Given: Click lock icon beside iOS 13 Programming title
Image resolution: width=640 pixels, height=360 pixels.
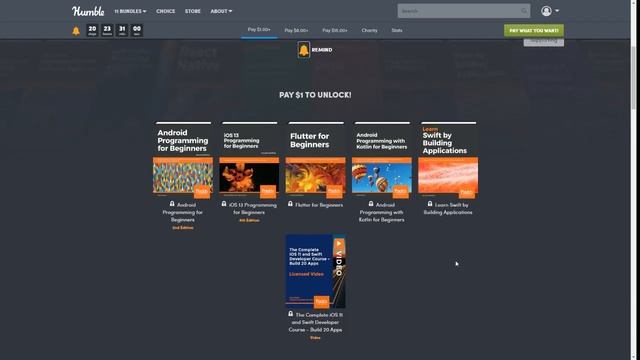Looking at the screenshot, I should [x=224, y=204].
